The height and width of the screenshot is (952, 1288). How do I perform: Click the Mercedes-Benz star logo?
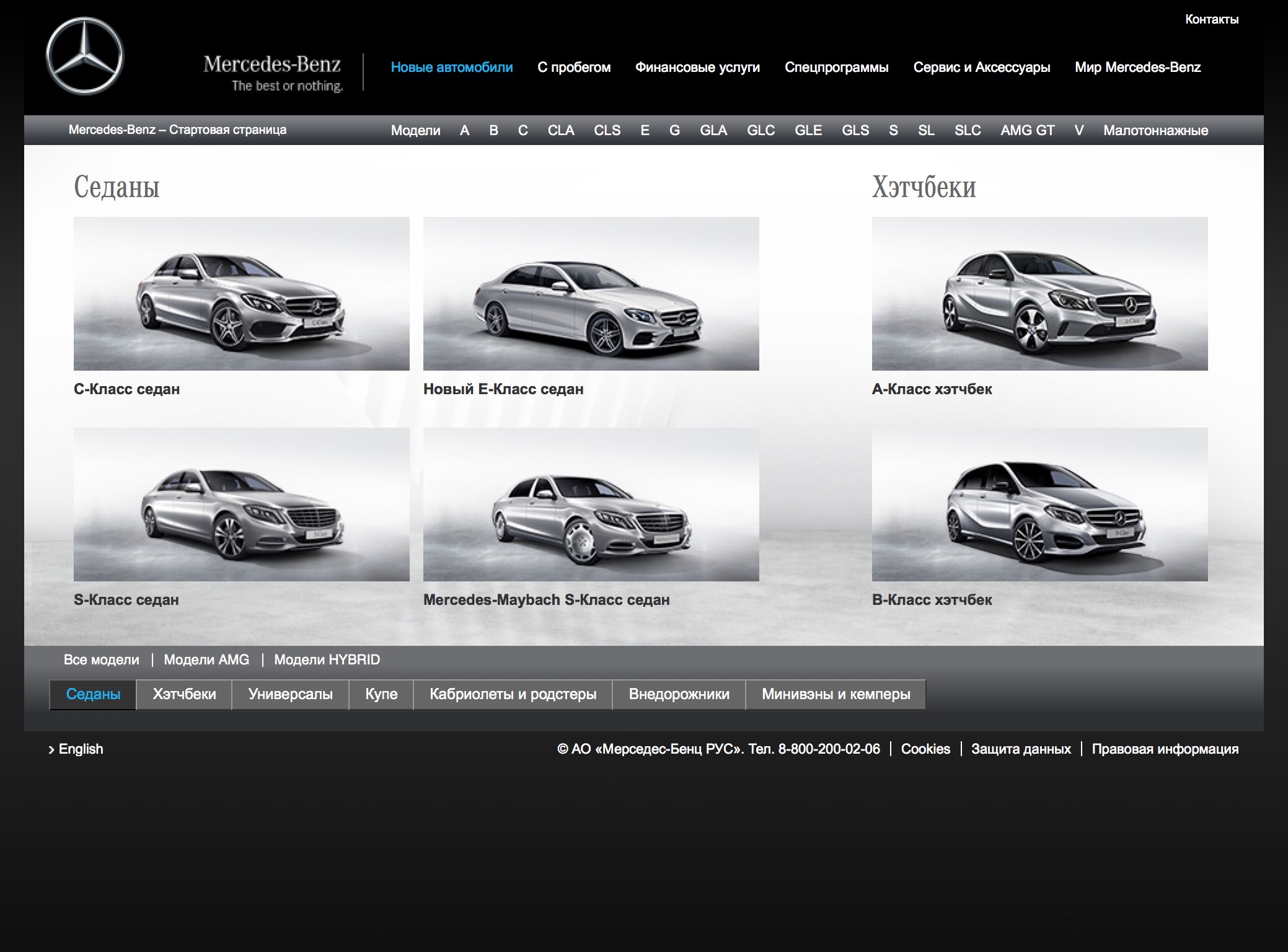pyautogui.click(x=85, y=56)
